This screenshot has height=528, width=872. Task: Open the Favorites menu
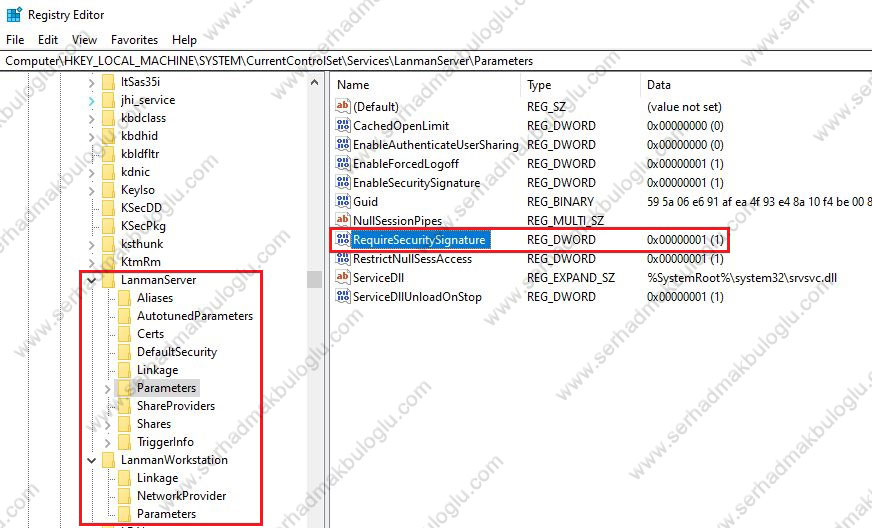134,40
